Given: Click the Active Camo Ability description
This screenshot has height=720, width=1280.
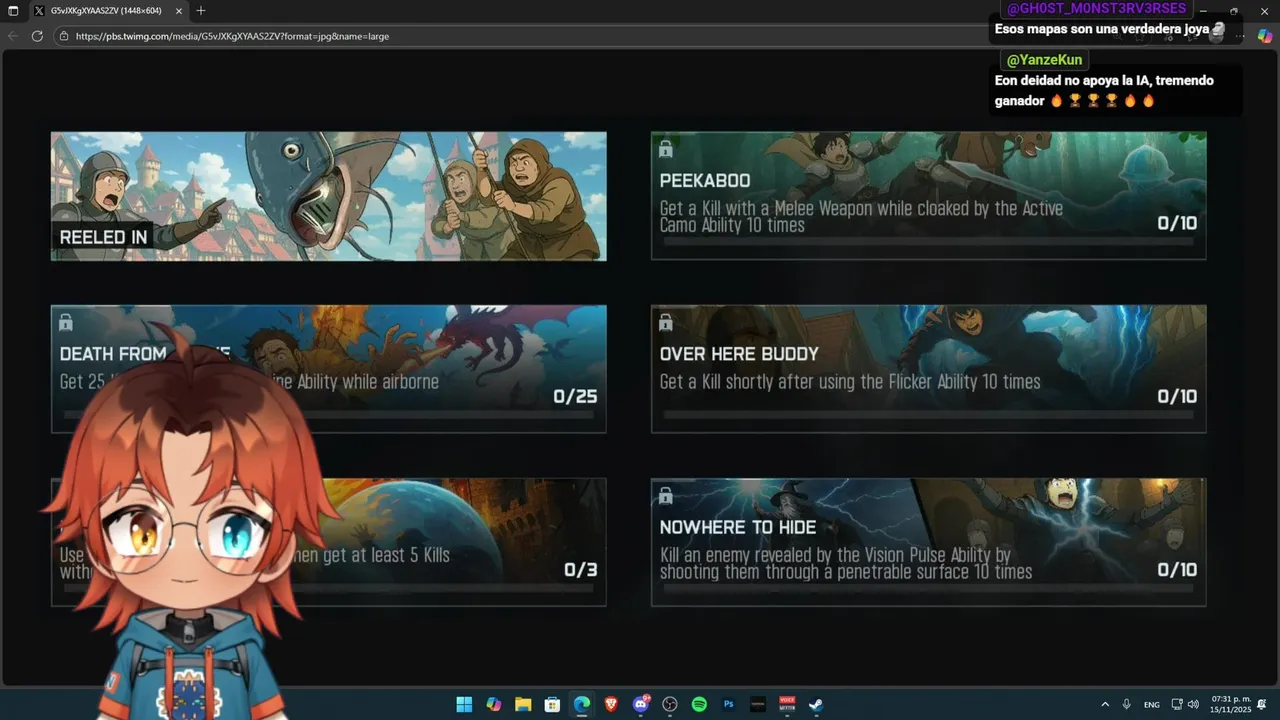Looking at the screenshot, I should point(861,217).
